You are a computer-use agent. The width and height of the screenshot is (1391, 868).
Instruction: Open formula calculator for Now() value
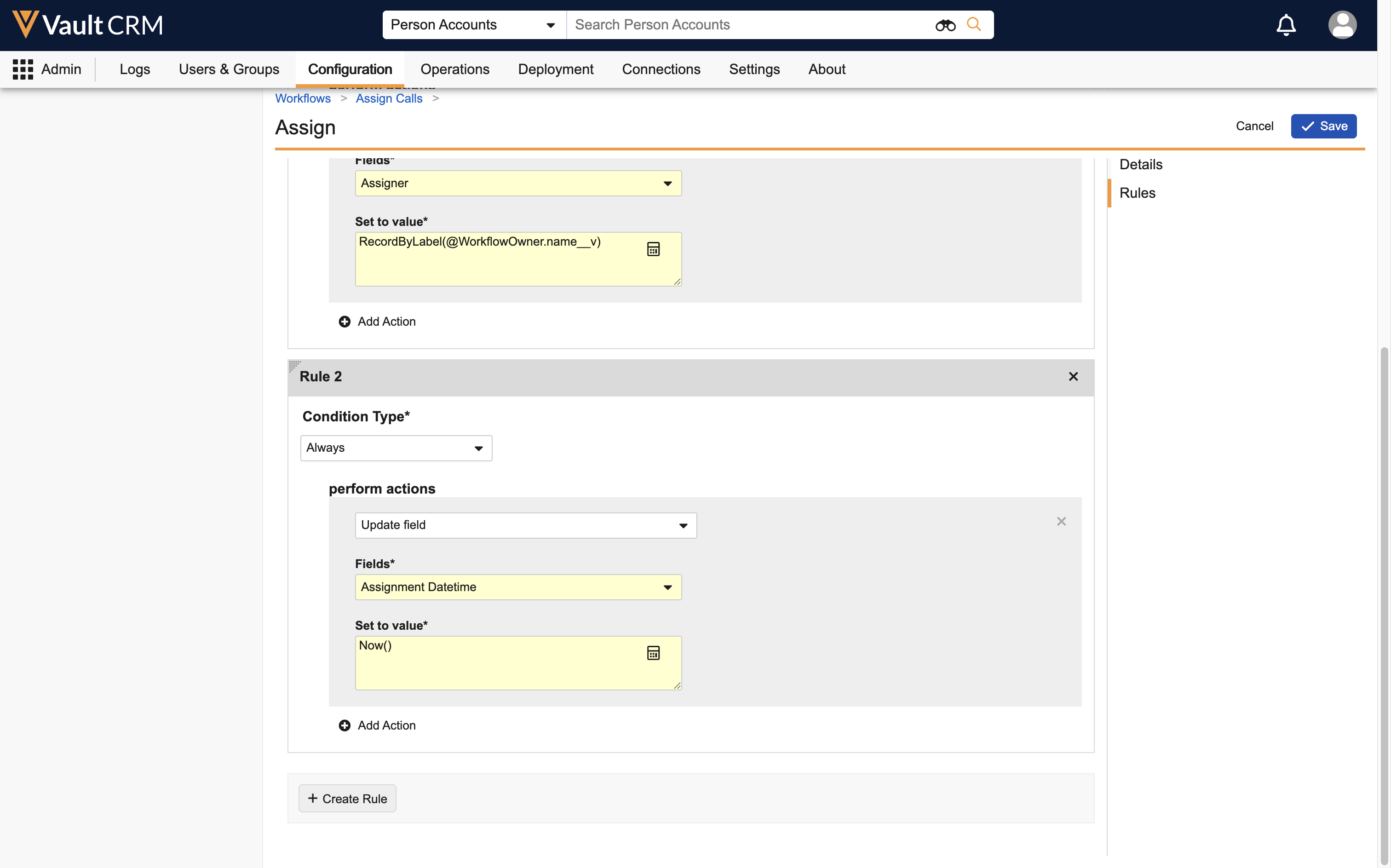pos(653,653)
